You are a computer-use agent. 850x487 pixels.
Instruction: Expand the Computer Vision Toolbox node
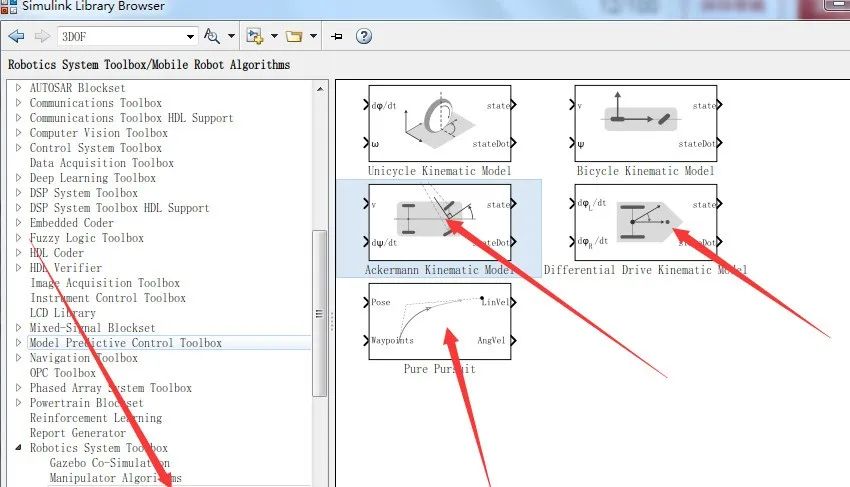[19, 133]
